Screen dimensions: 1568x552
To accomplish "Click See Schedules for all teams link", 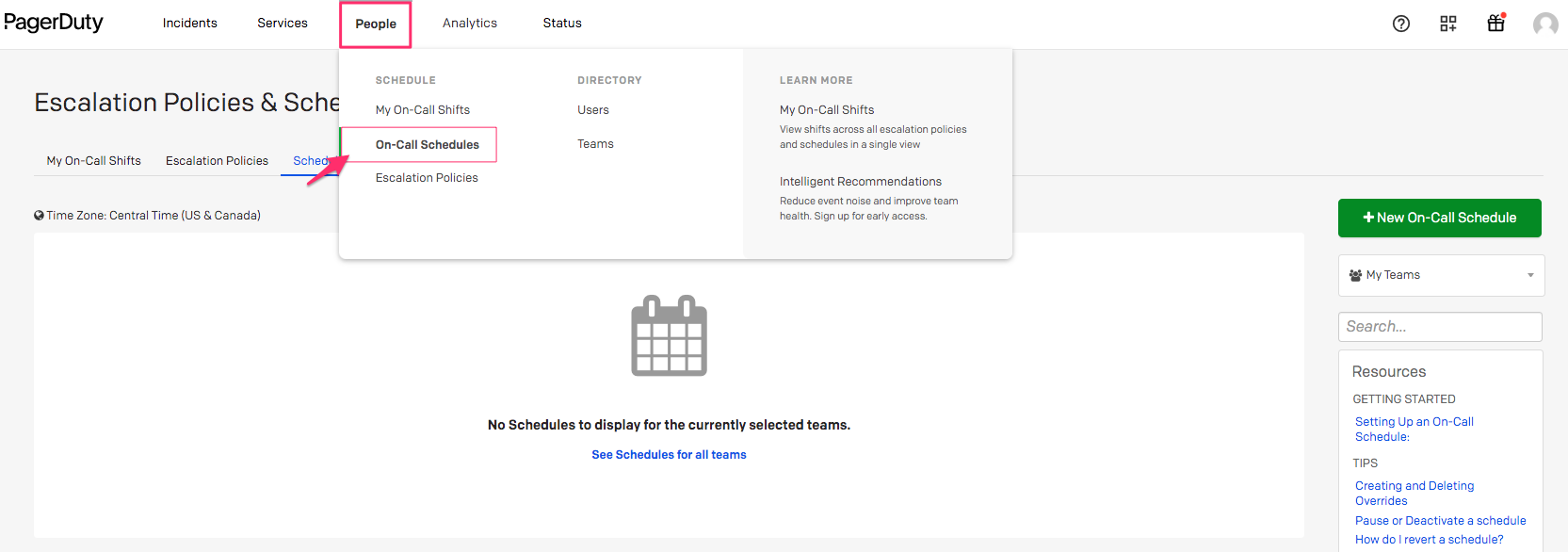I will [x=669, y=455].
